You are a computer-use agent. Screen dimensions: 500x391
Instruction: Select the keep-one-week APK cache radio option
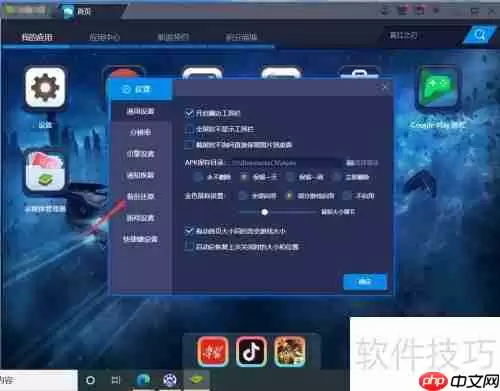290,177
